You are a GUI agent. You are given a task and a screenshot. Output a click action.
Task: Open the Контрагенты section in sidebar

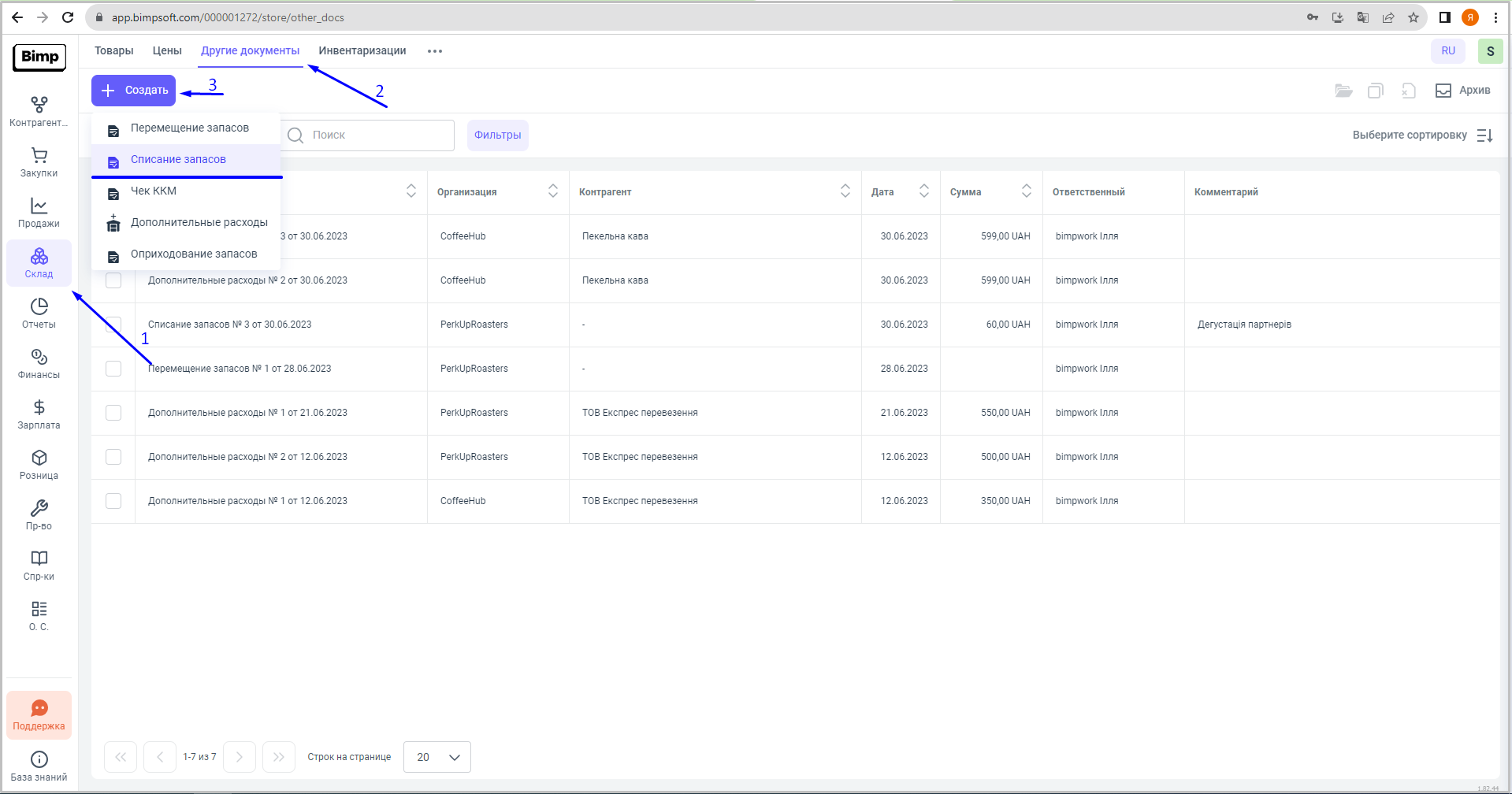[39, 111]
